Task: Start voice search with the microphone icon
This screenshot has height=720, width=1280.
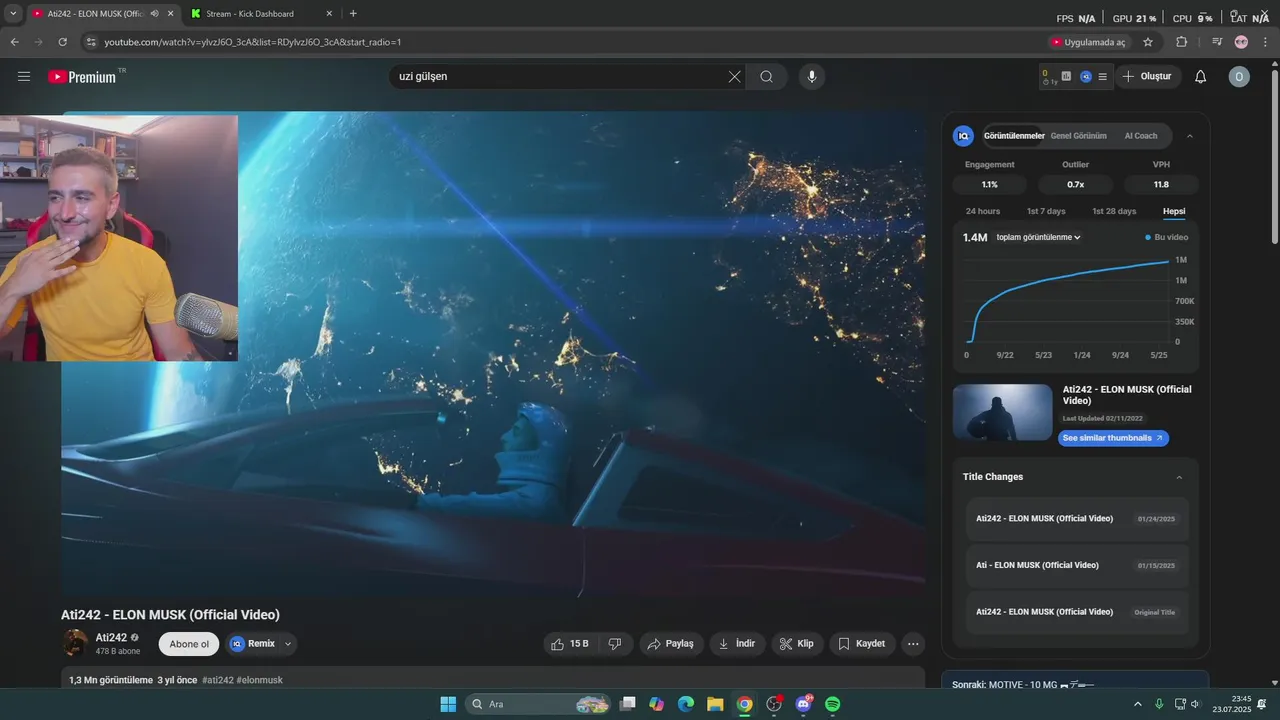Action: (811, 76)
